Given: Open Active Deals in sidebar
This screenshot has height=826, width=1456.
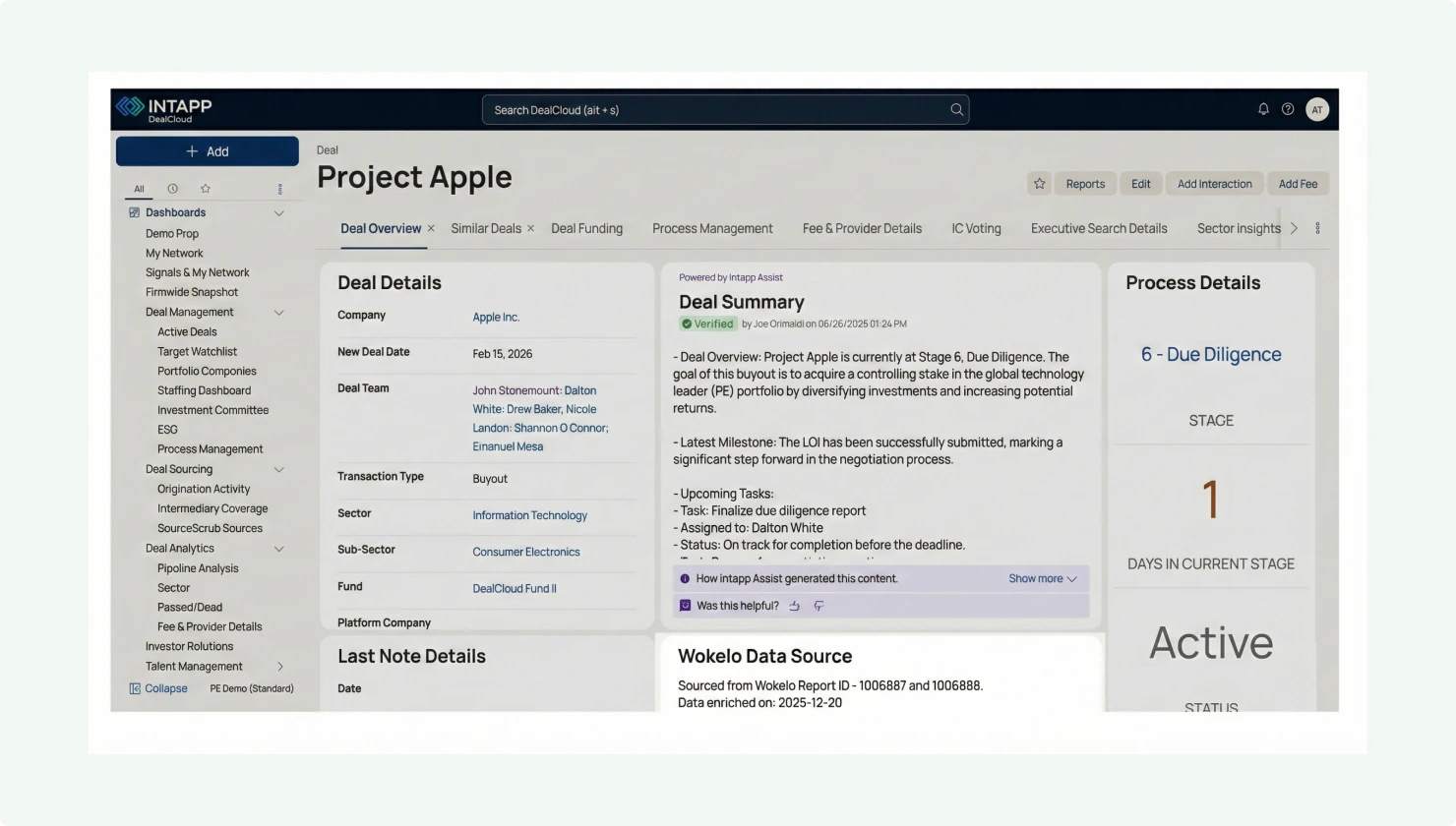Looking at the screenshot, I should click(x=187, y=331).
